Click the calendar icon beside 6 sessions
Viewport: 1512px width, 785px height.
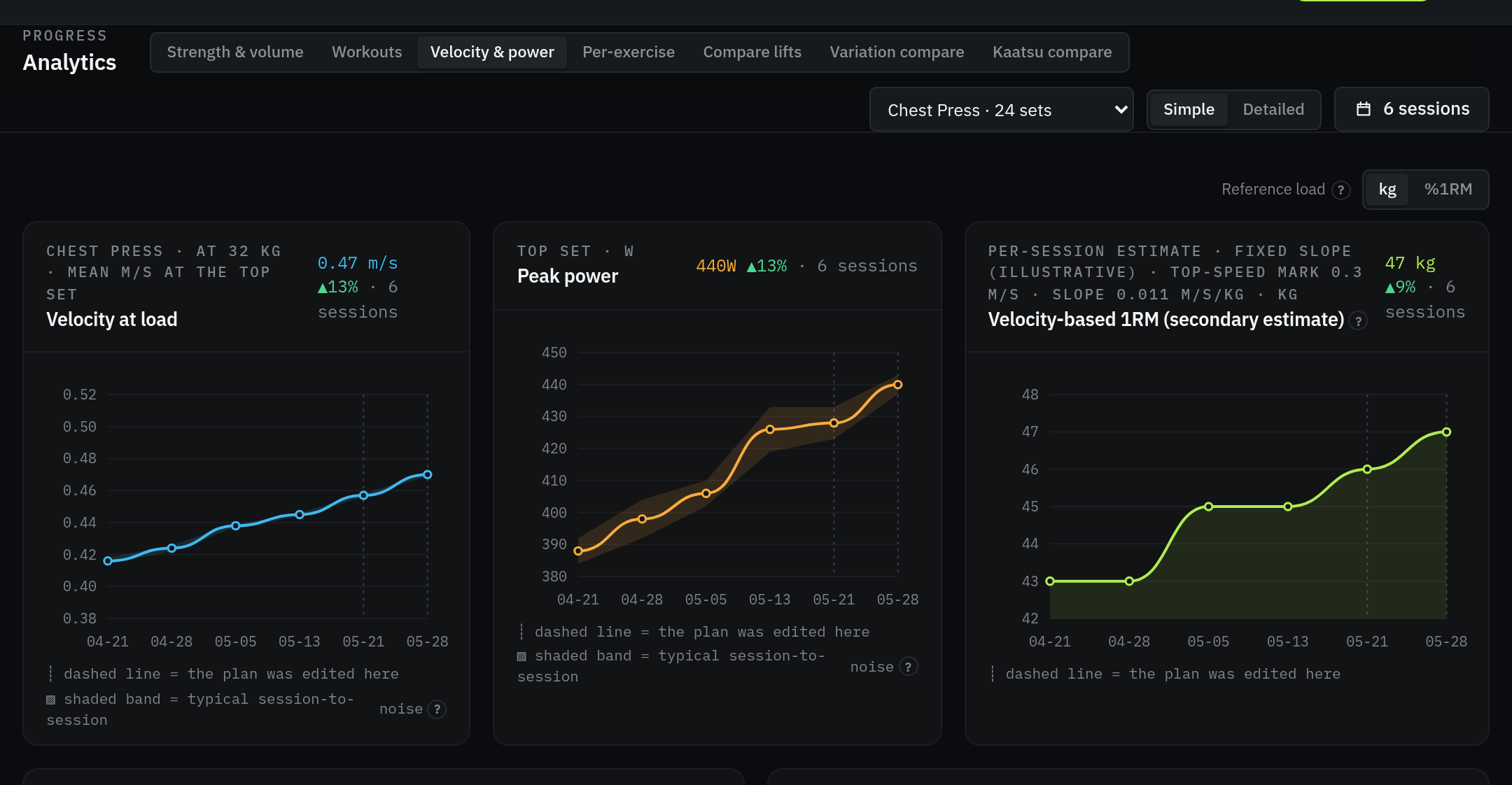(x=1363, y=109)
